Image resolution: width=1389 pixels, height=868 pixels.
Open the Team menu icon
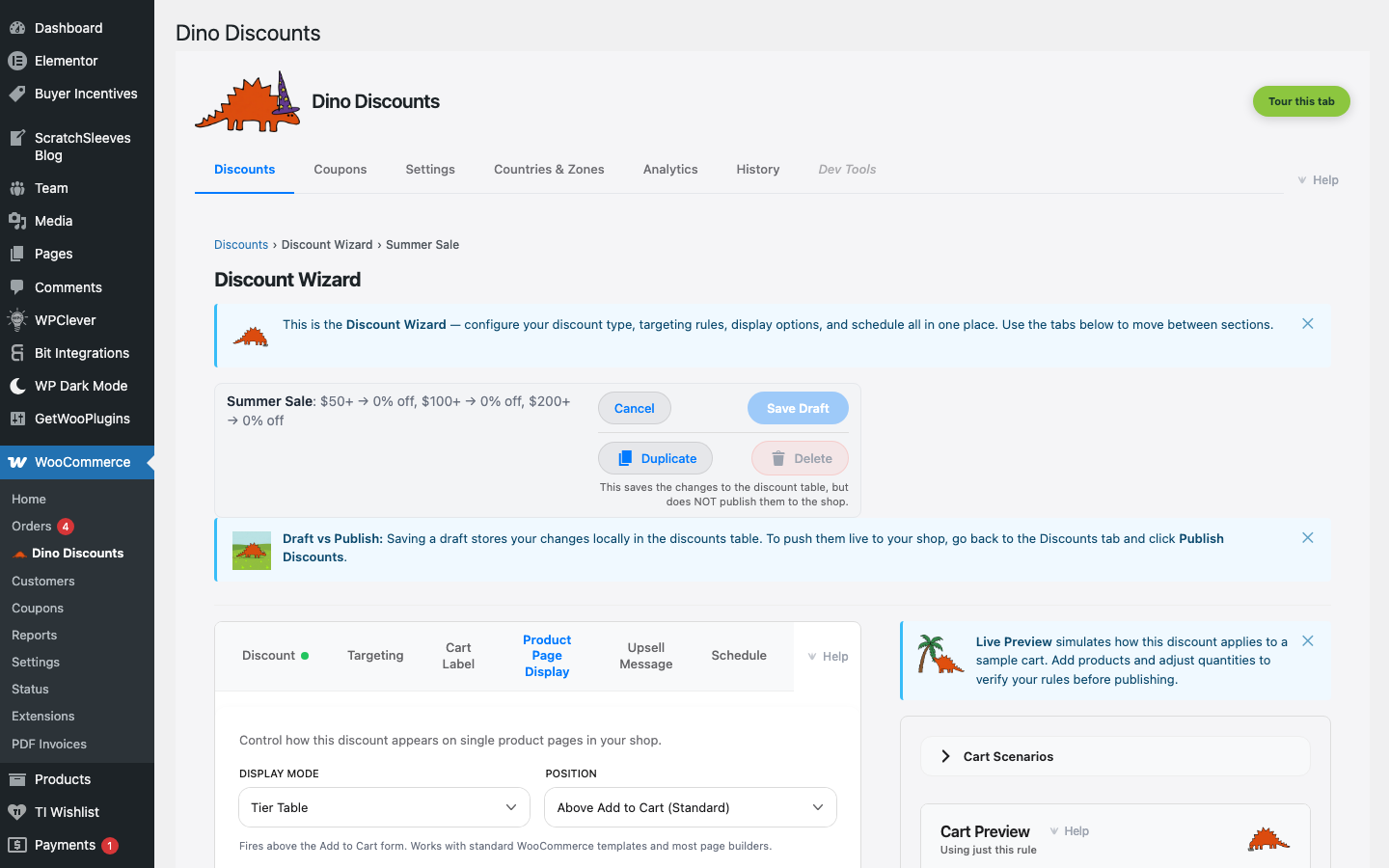17,188
